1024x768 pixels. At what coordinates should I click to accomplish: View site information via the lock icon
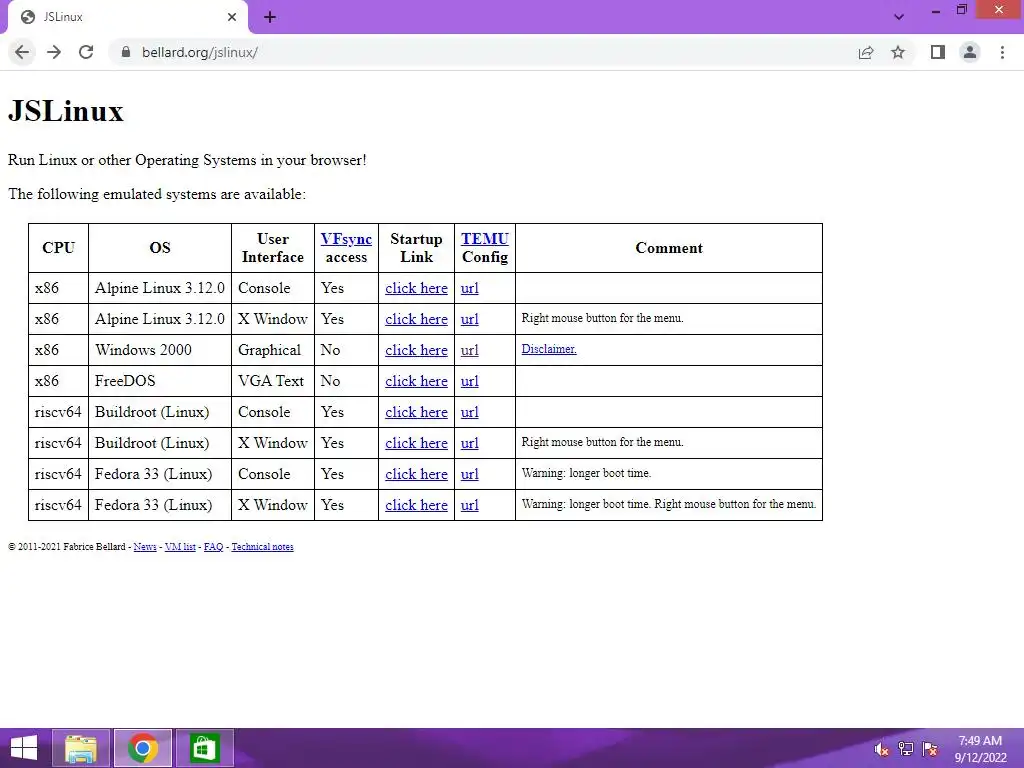point(126,52)
